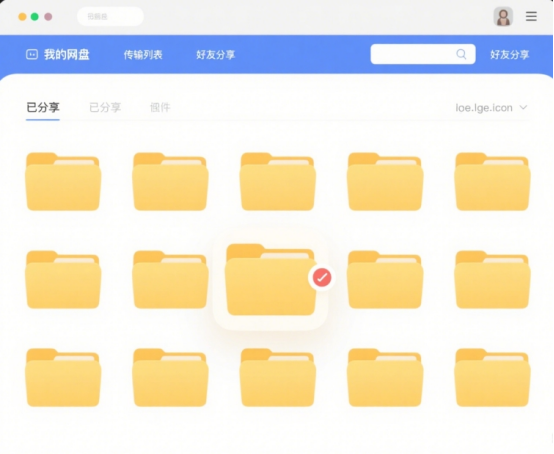Focus the white search field in the blue bar

point(423,54)
